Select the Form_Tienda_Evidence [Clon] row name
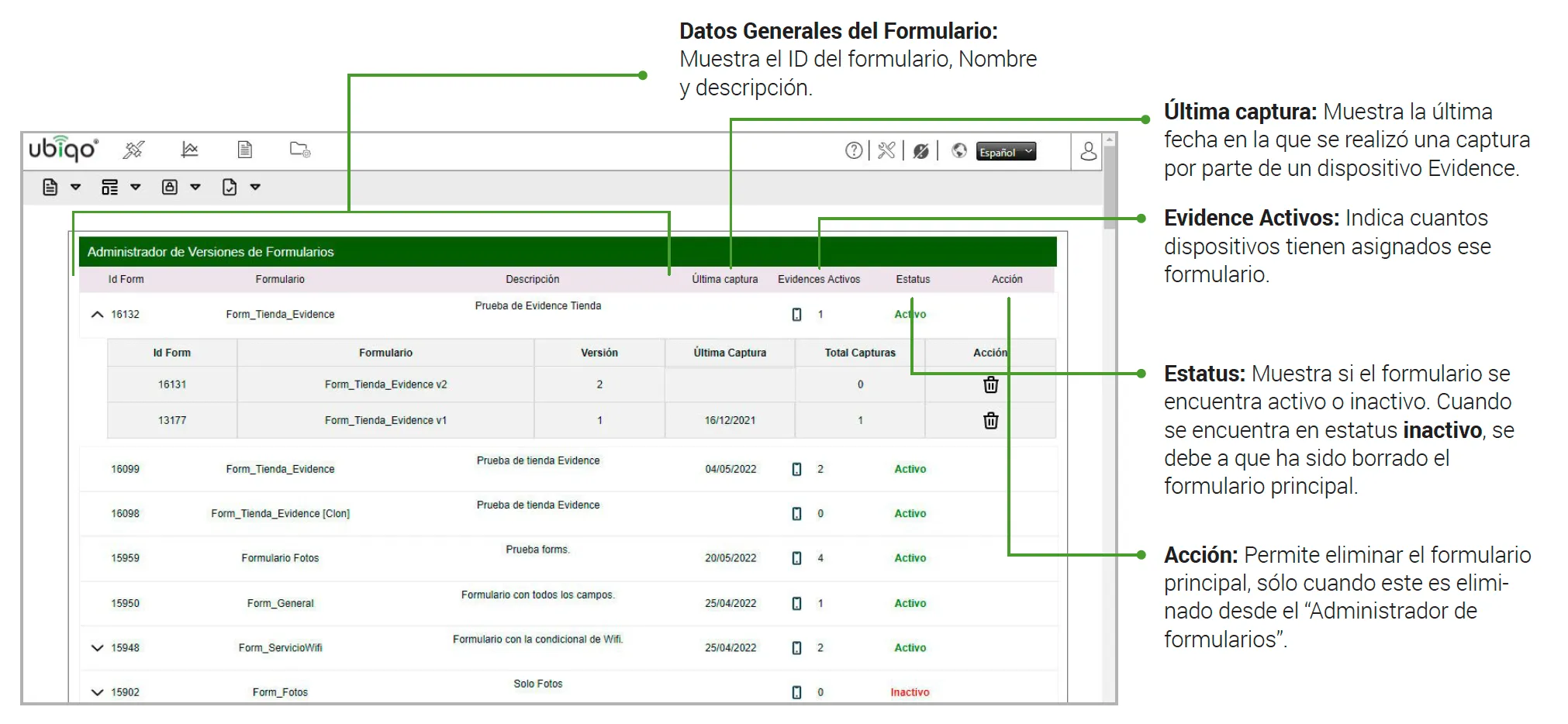Viewport: 1568px width, 724px height. tap(280, 513)
